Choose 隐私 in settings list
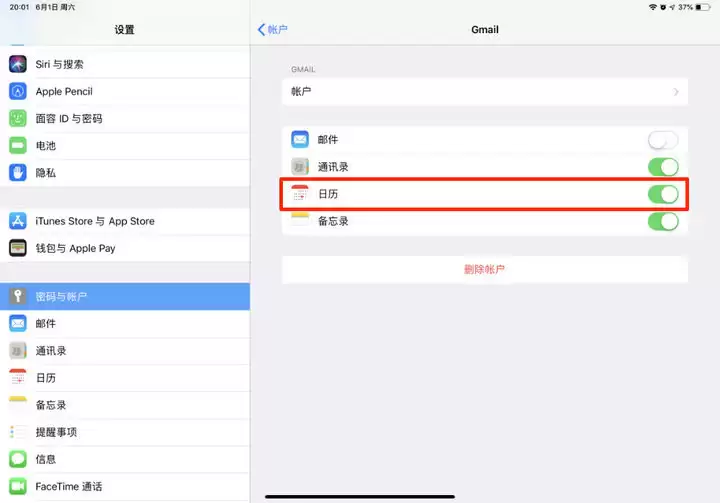This screenshot has width=720, height=503. pyautogui.click(x=125, y=173)
